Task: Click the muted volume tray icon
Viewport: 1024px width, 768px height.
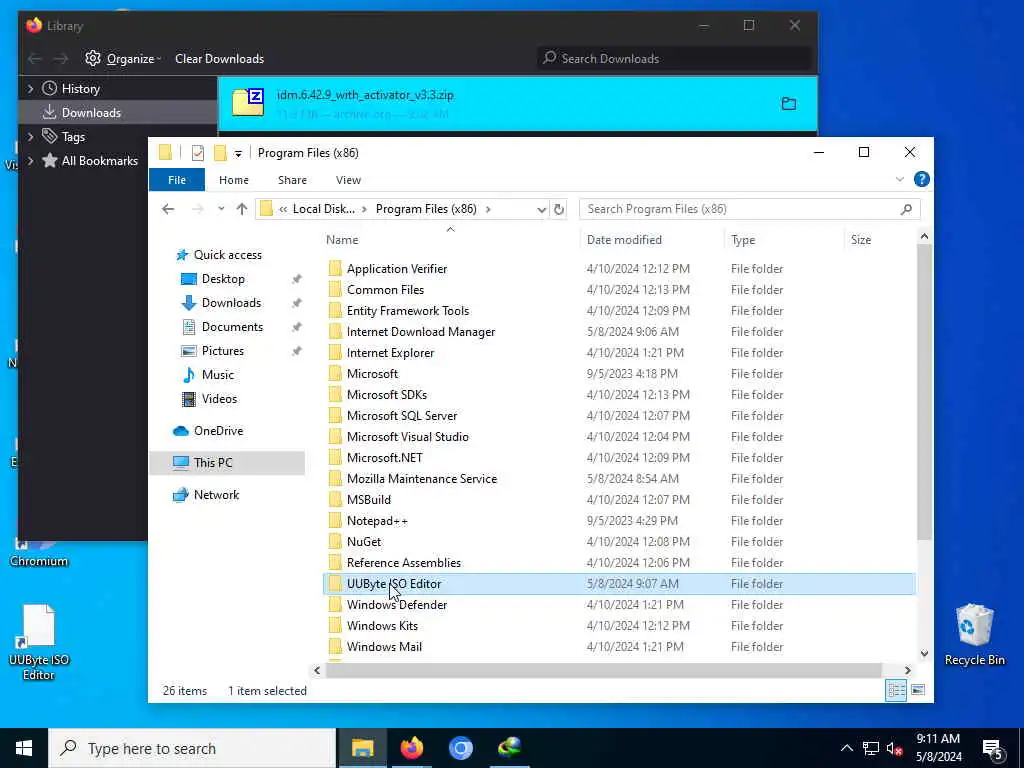Action: point(895,748)
